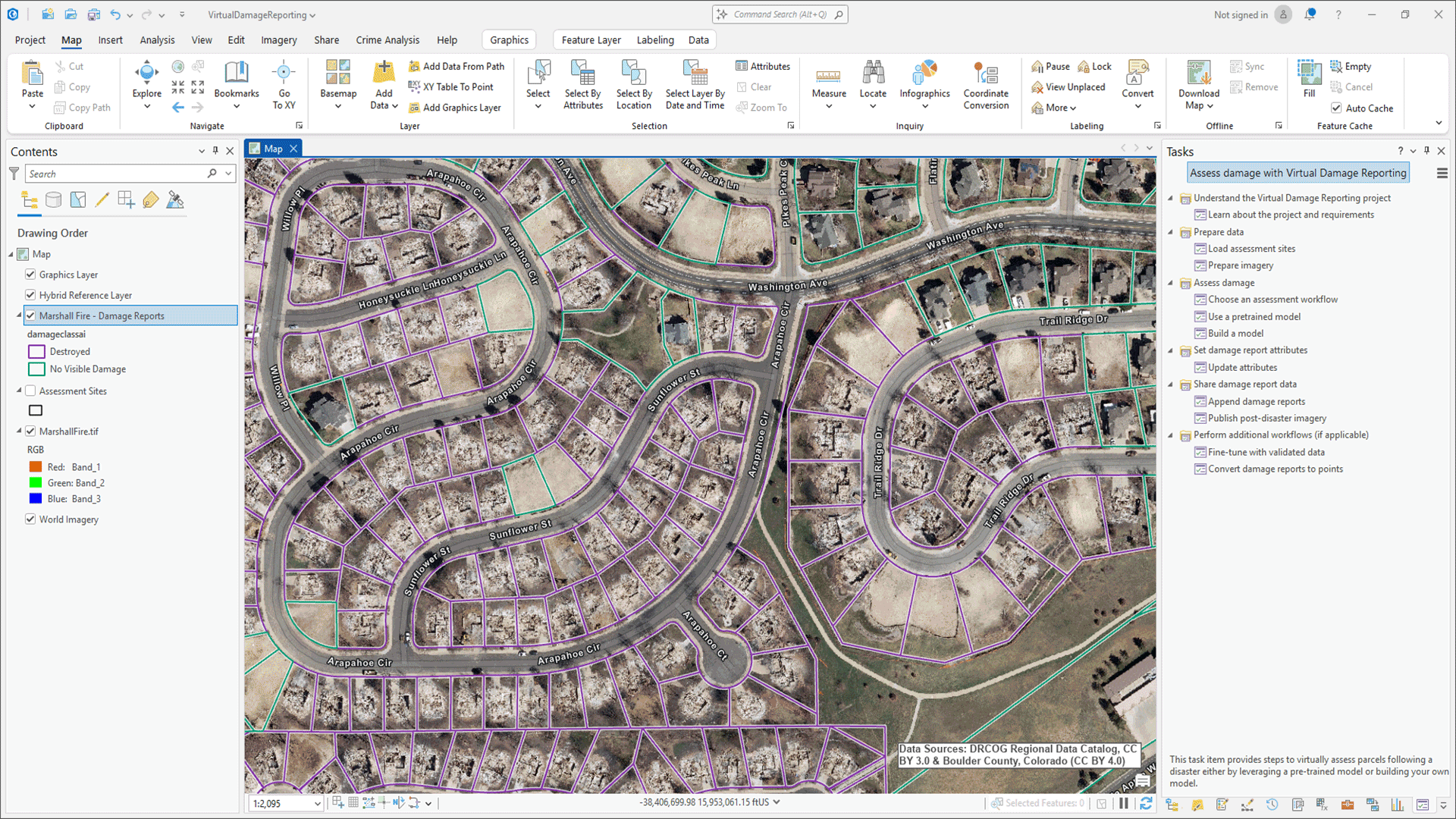This screenshot has width=1456, height=819.
Task: Uncheck the Hybrid Reference Layer visibility
Action: coord(30,295)
